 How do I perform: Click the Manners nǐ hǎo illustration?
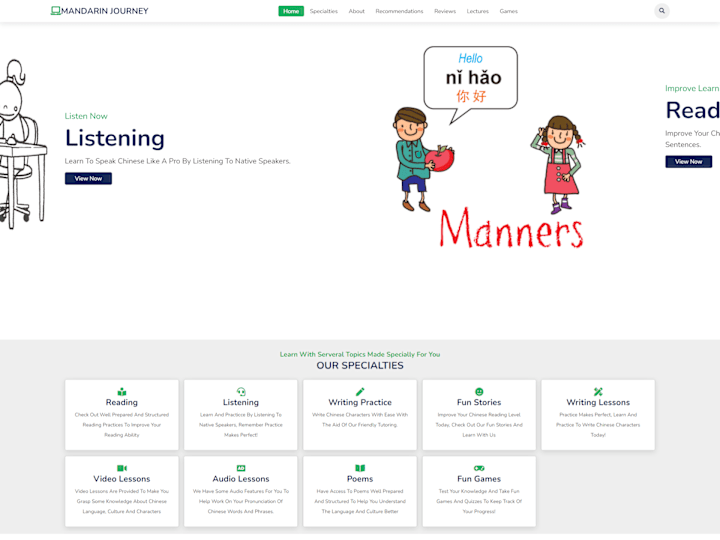tap(489, 148)
